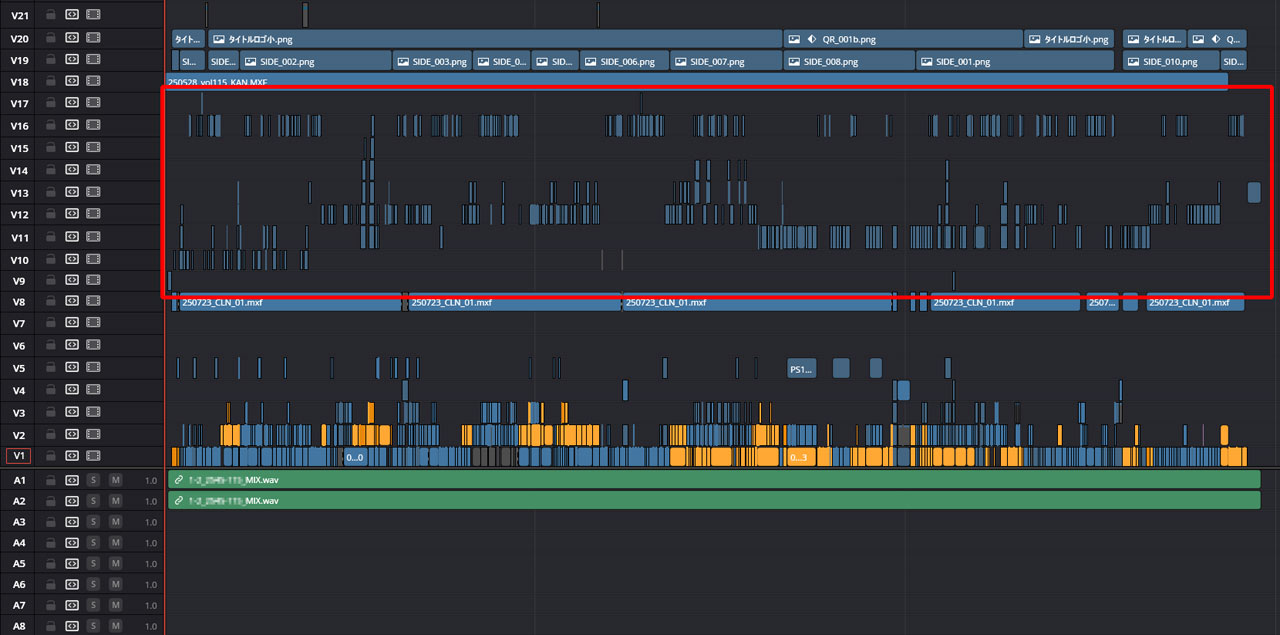
Task: Select the V1 destination track label
Action: coord(18,456)
